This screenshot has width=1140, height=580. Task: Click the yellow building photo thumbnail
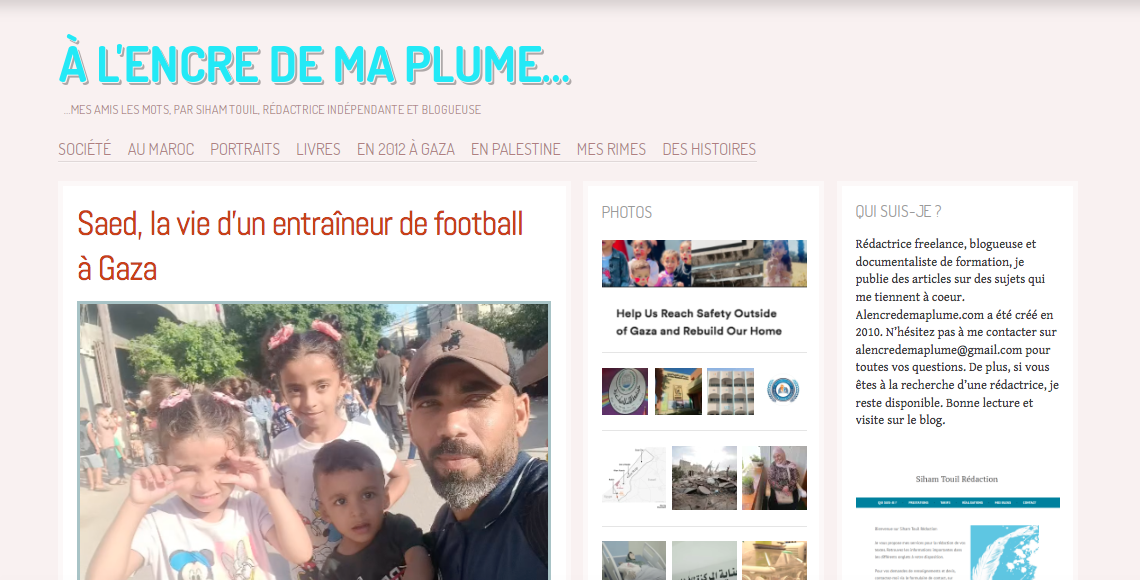(678, 391)
